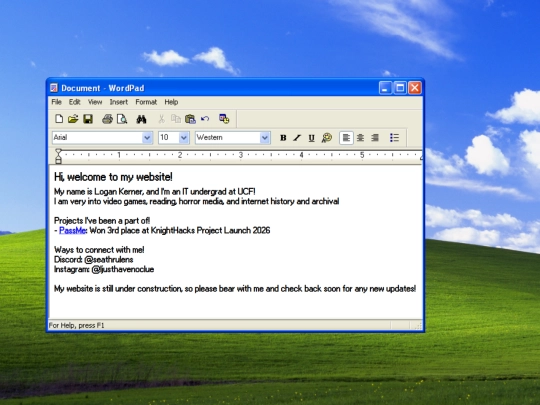
Task: Open the Edit menu
Action: pyautogui.click(x=74, y=102)
